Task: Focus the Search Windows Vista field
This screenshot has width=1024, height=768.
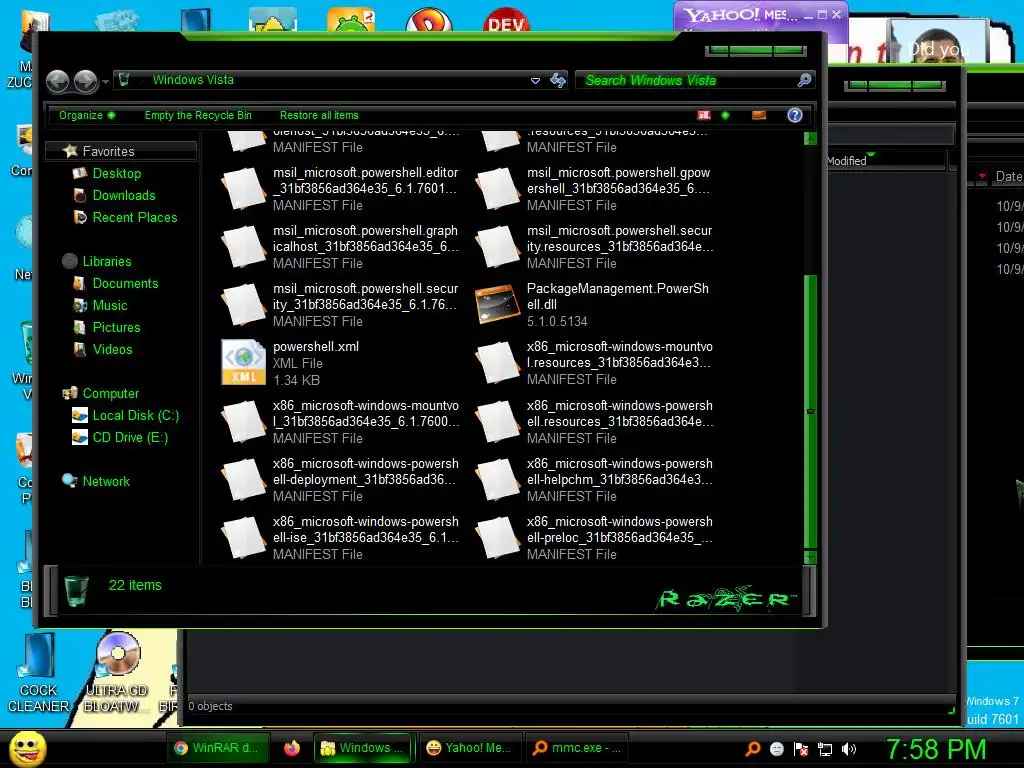Action: 687,80
